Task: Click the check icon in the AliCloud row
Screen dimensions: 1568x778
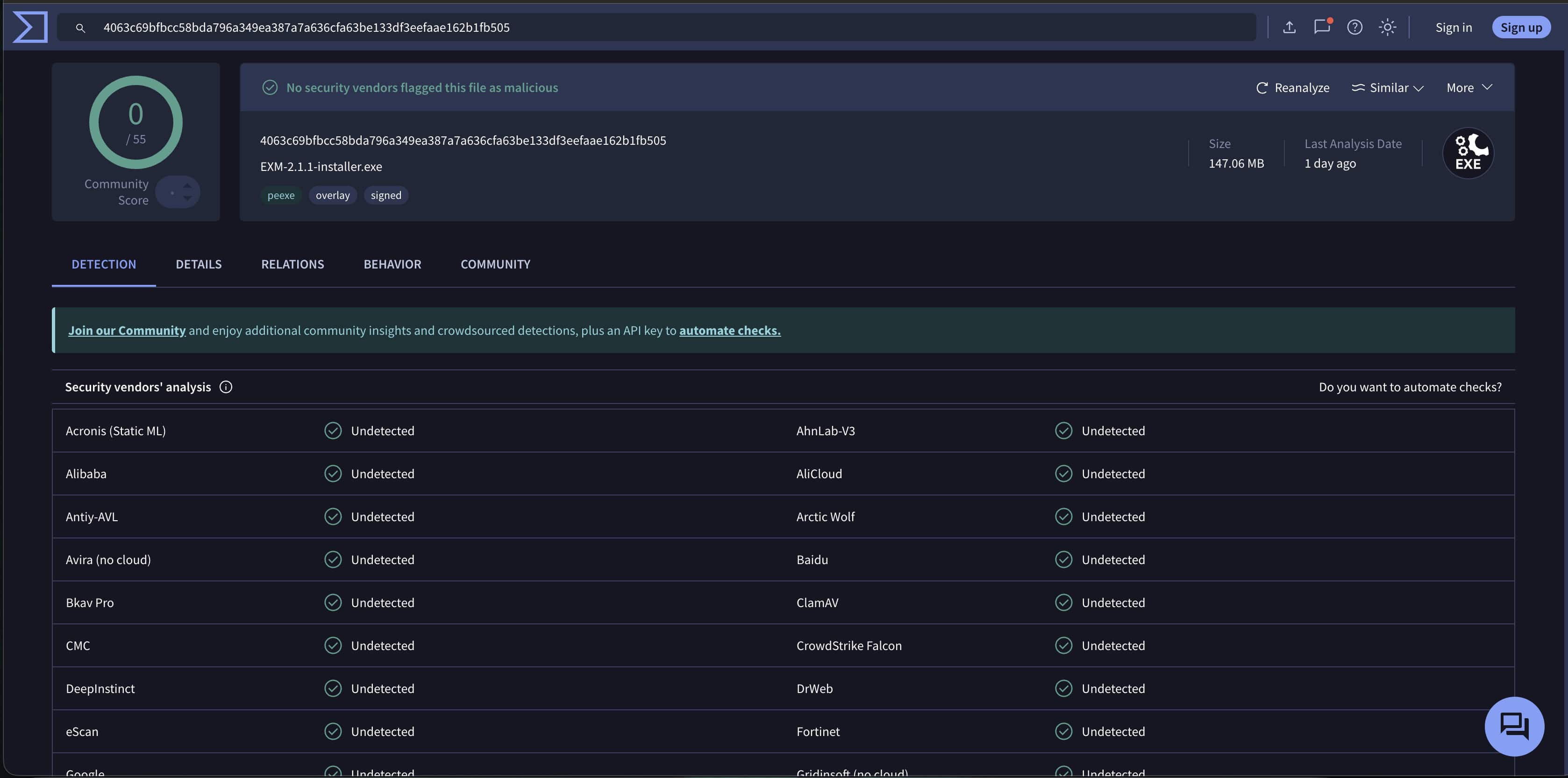Action: 1063,474
